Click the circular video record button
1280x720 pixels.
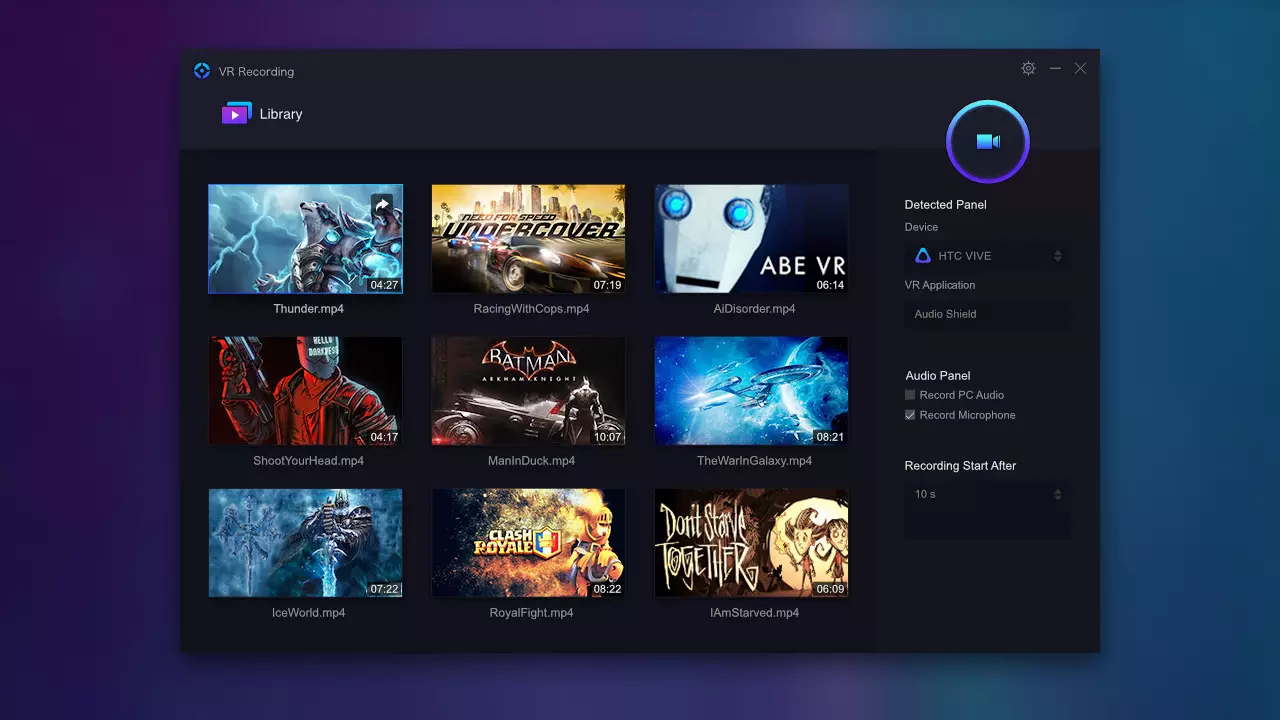coord(987,142)
